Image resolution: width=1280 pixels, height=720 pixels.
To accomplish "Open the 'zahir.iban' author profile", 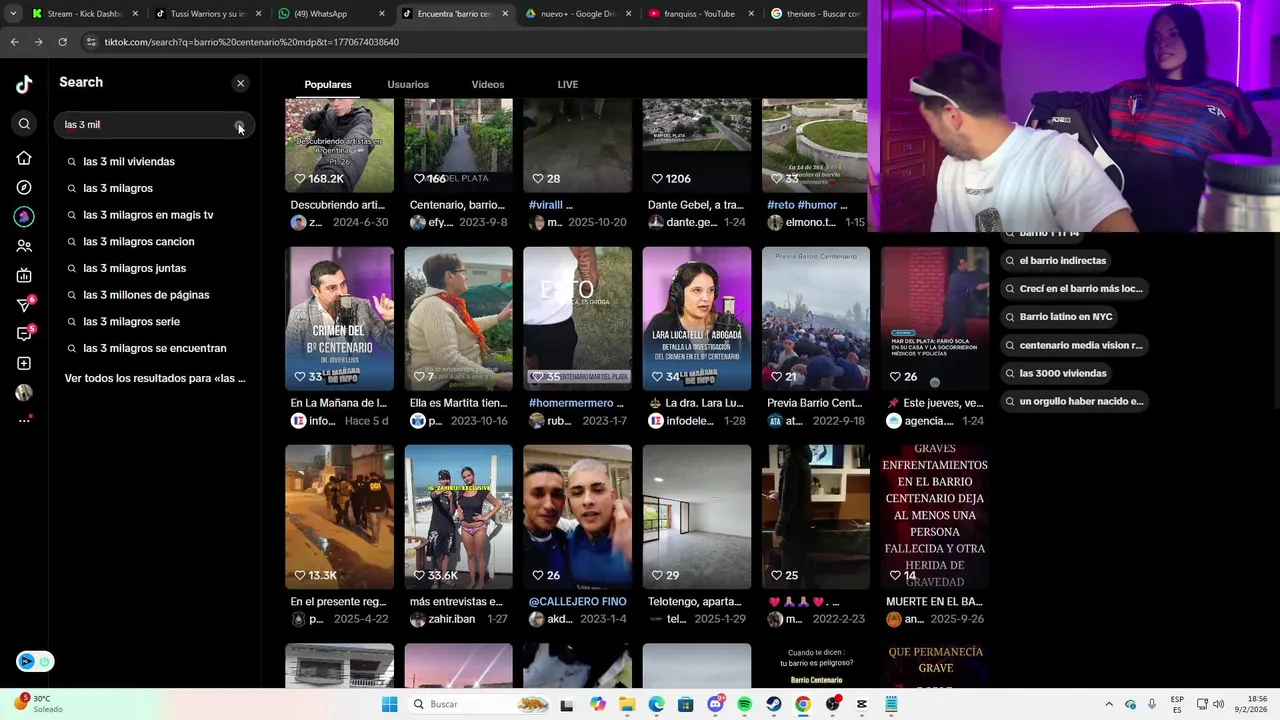I will point(451,619).
